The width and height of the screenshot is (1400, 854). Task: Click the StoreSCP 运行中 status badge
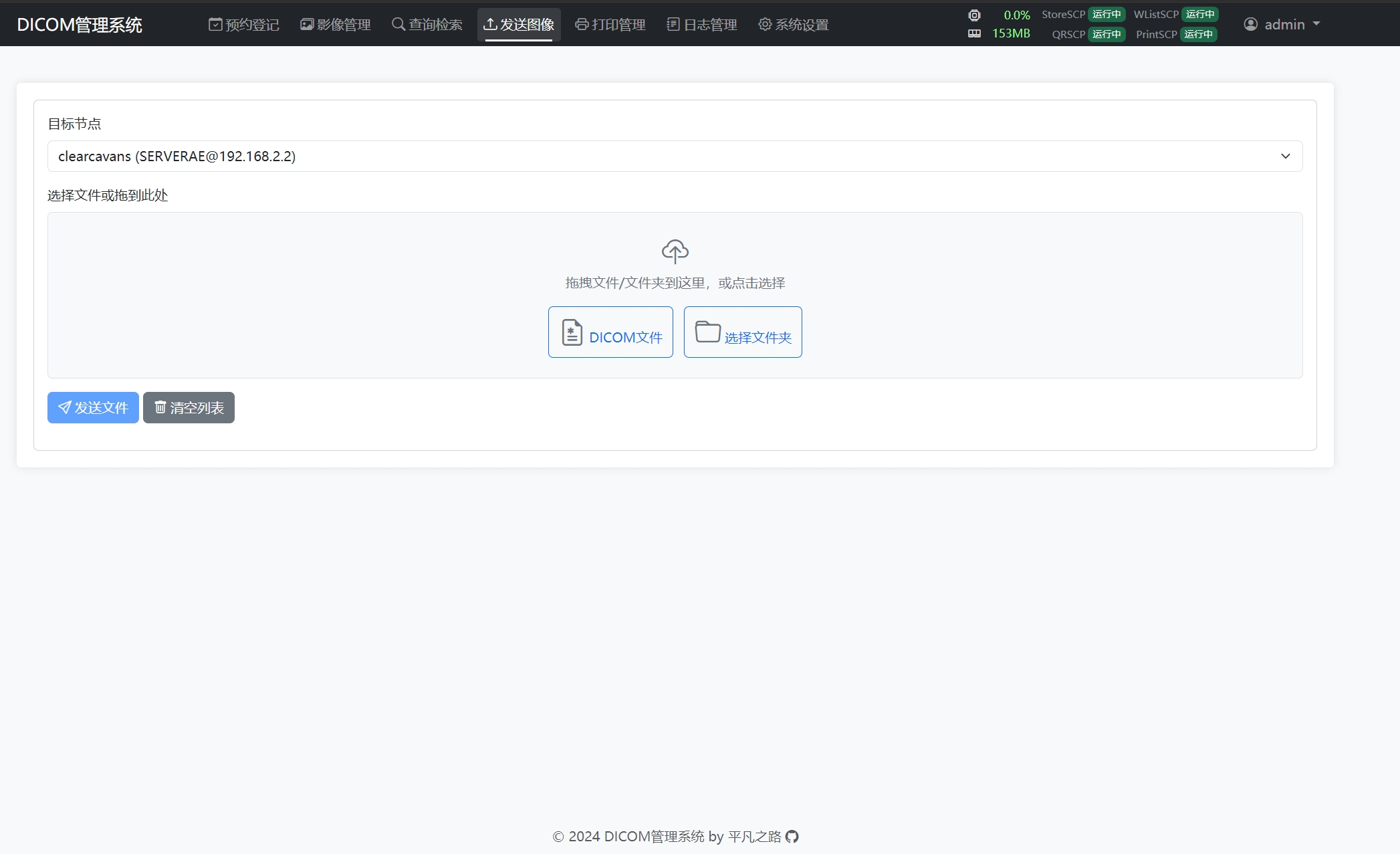pyautogui.click(x=1106, y=15)
